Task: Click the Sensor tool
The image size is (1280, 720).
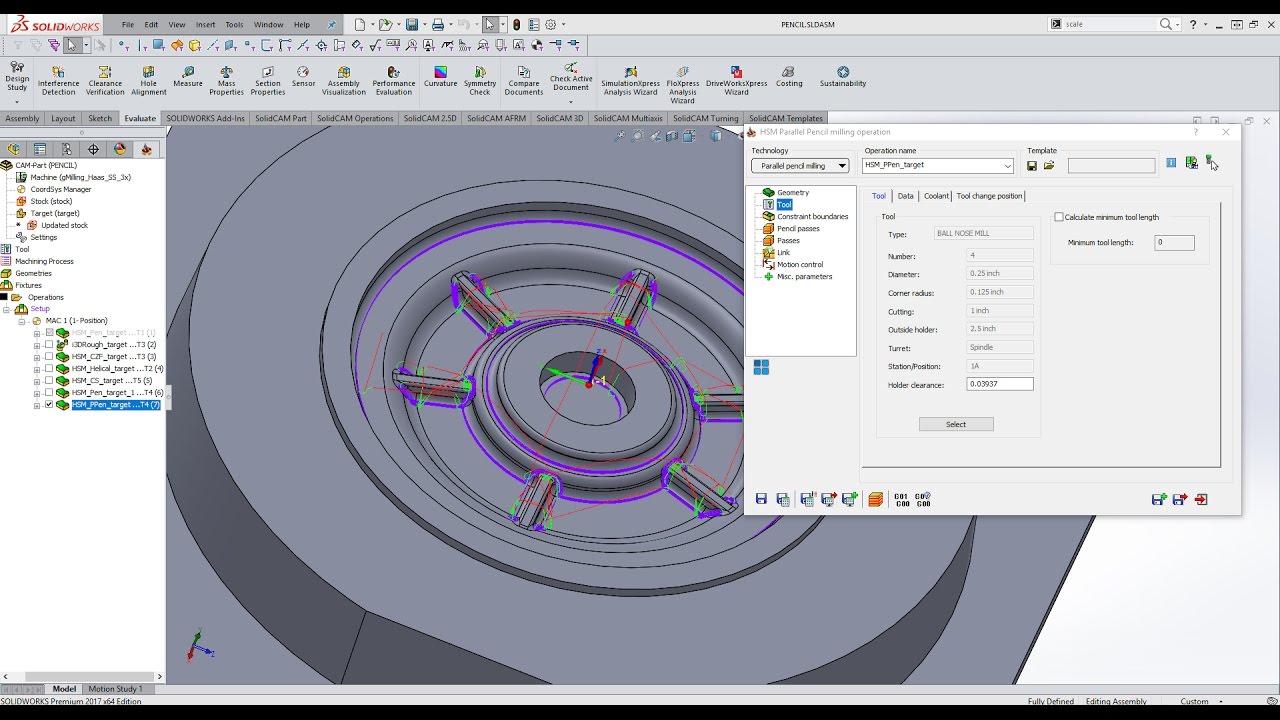Action: tap(303, 78)
